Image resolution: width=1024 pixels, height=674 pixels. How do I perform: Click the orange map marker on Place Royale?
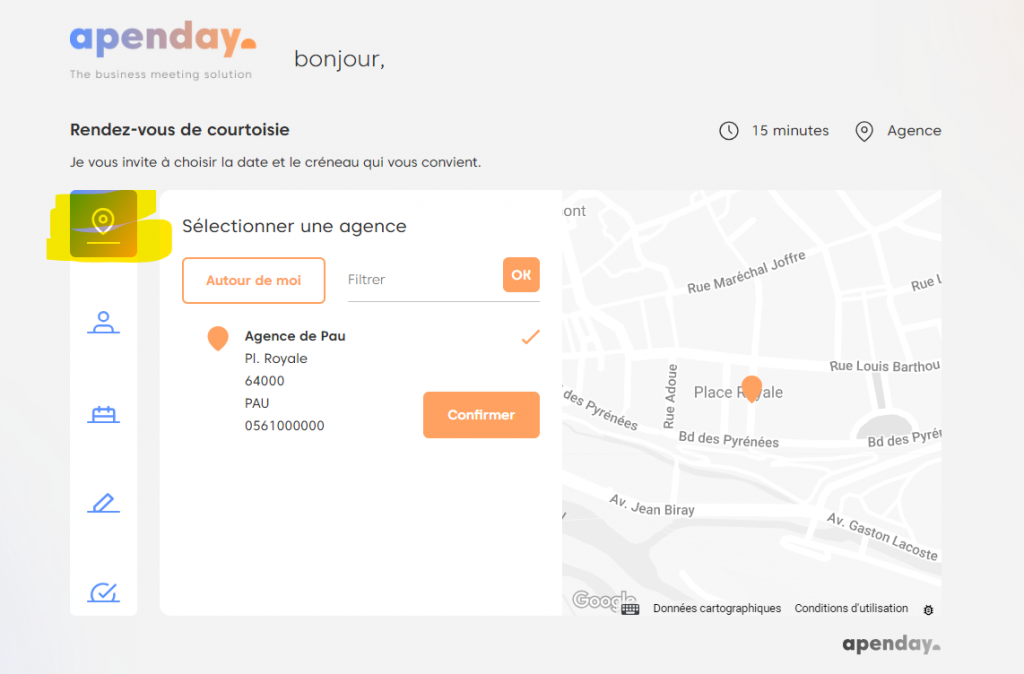[751, 388]
